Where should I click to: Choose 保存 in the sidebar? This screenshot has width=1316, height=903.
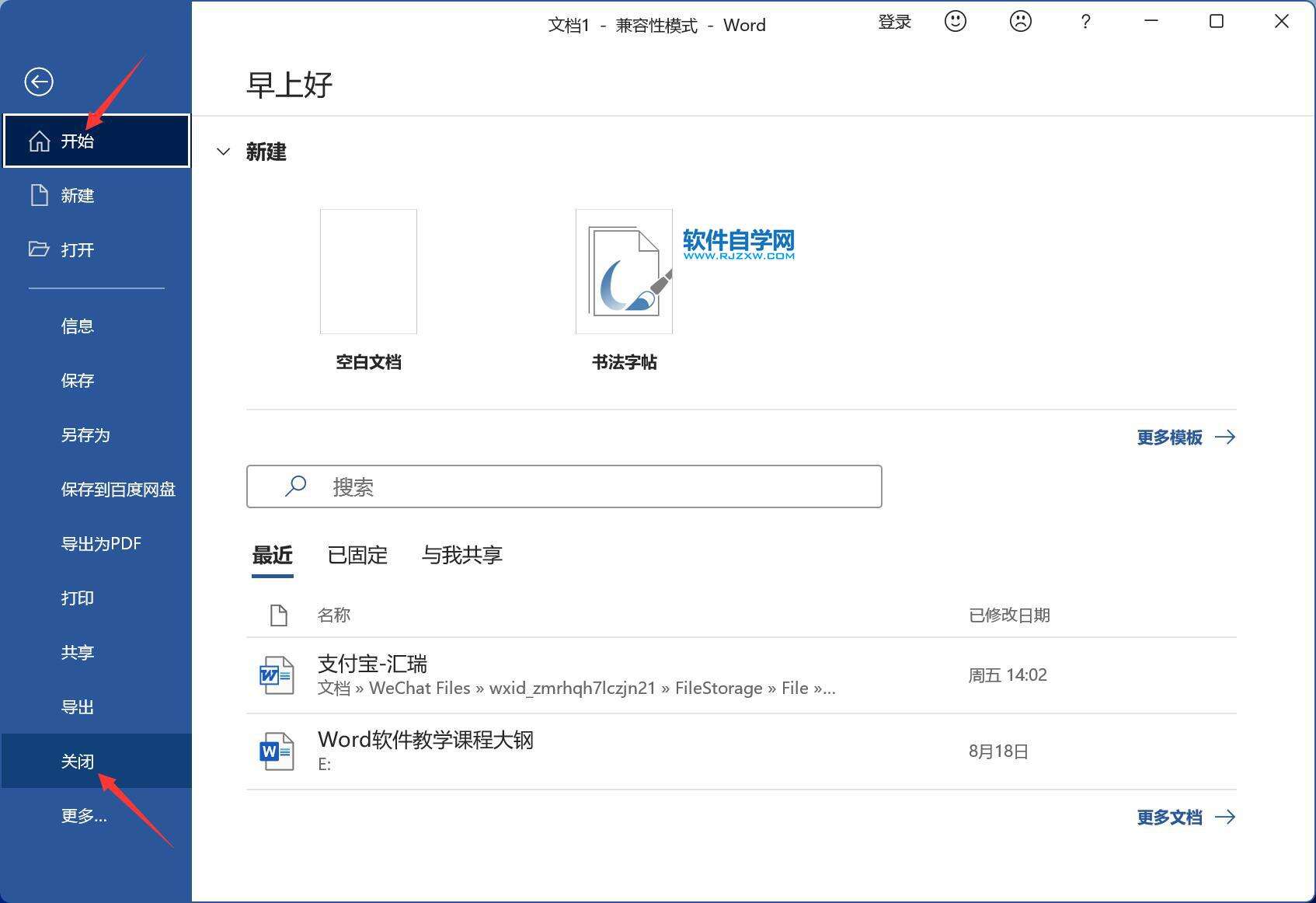pyautogui.click(x=96, y=381)
